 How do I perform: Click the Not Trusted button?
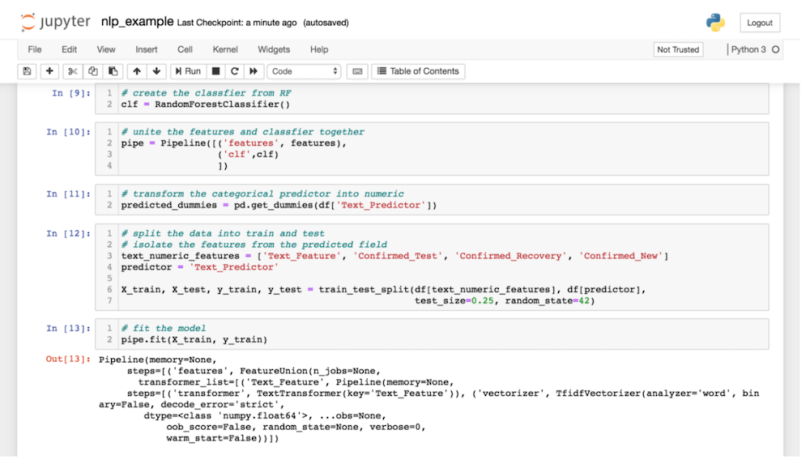click(x=678, y=50)
